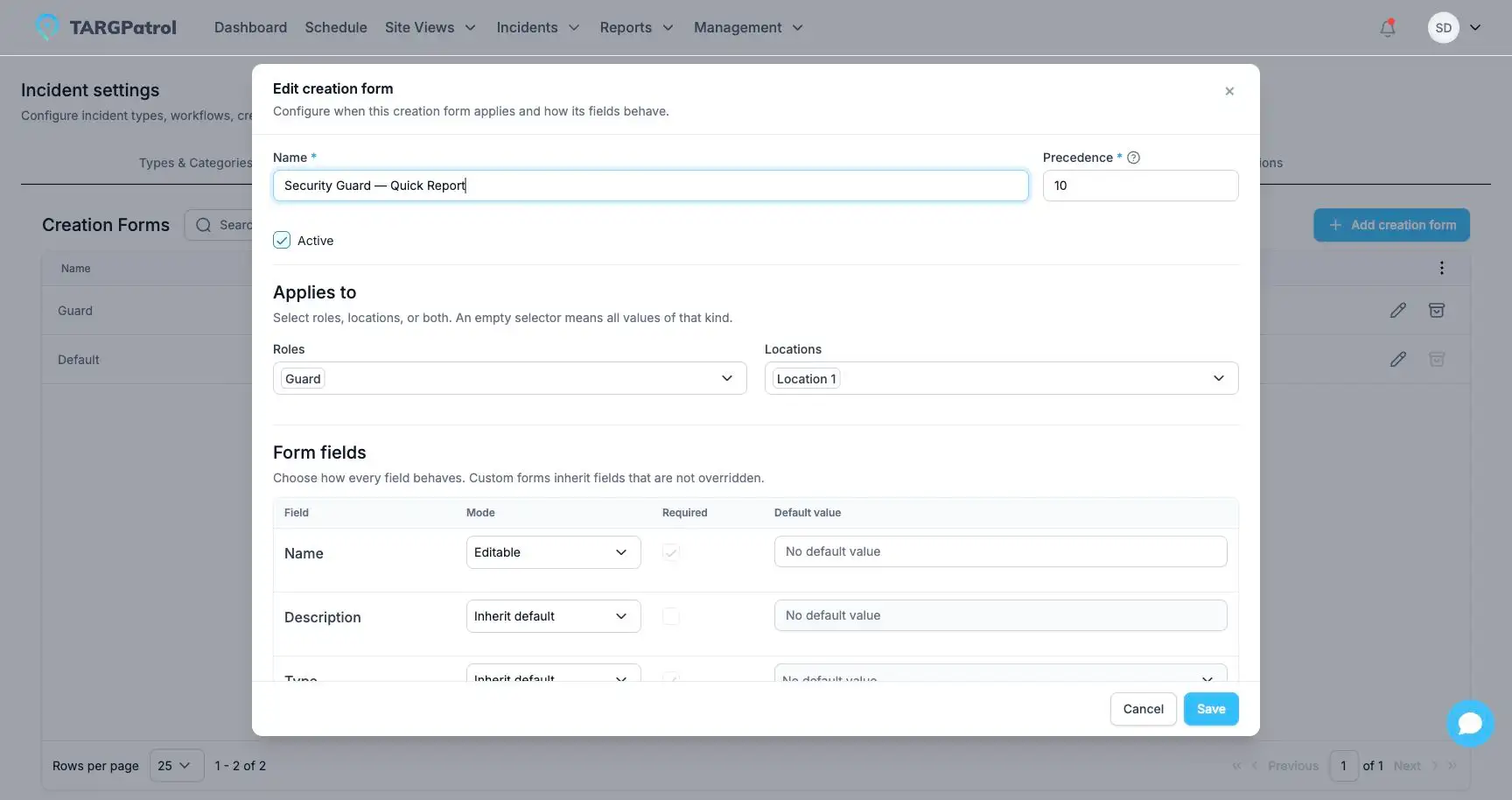Viewport: 1512px width, 800px height.
Task: Click the Add creation form button
Action: click(x=1391, y=225)
